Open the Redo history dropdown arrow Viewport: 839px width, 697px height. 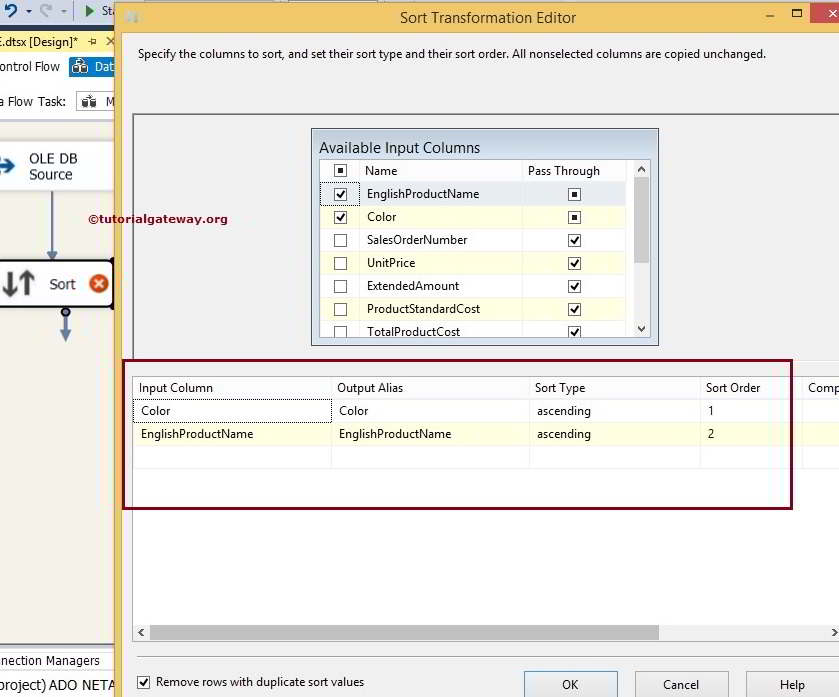(62, 12)
